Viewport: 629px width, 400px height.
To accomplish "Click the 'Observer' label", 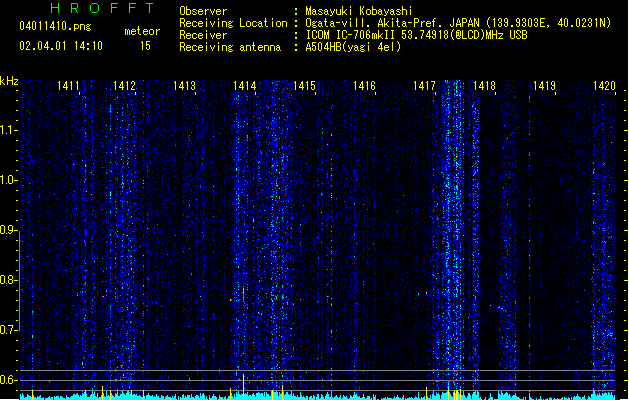I will (x=203, y=11).
